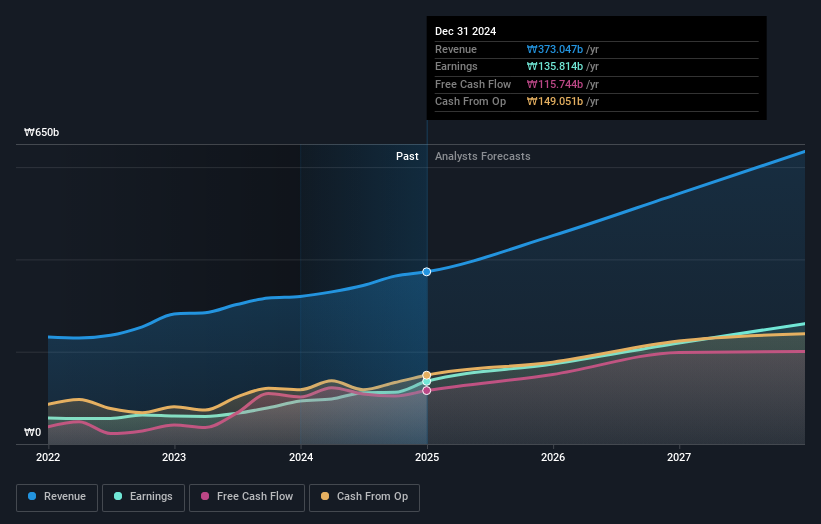
Task: Toggle the Free Cash Flow legend button
Action: point(247,497)
